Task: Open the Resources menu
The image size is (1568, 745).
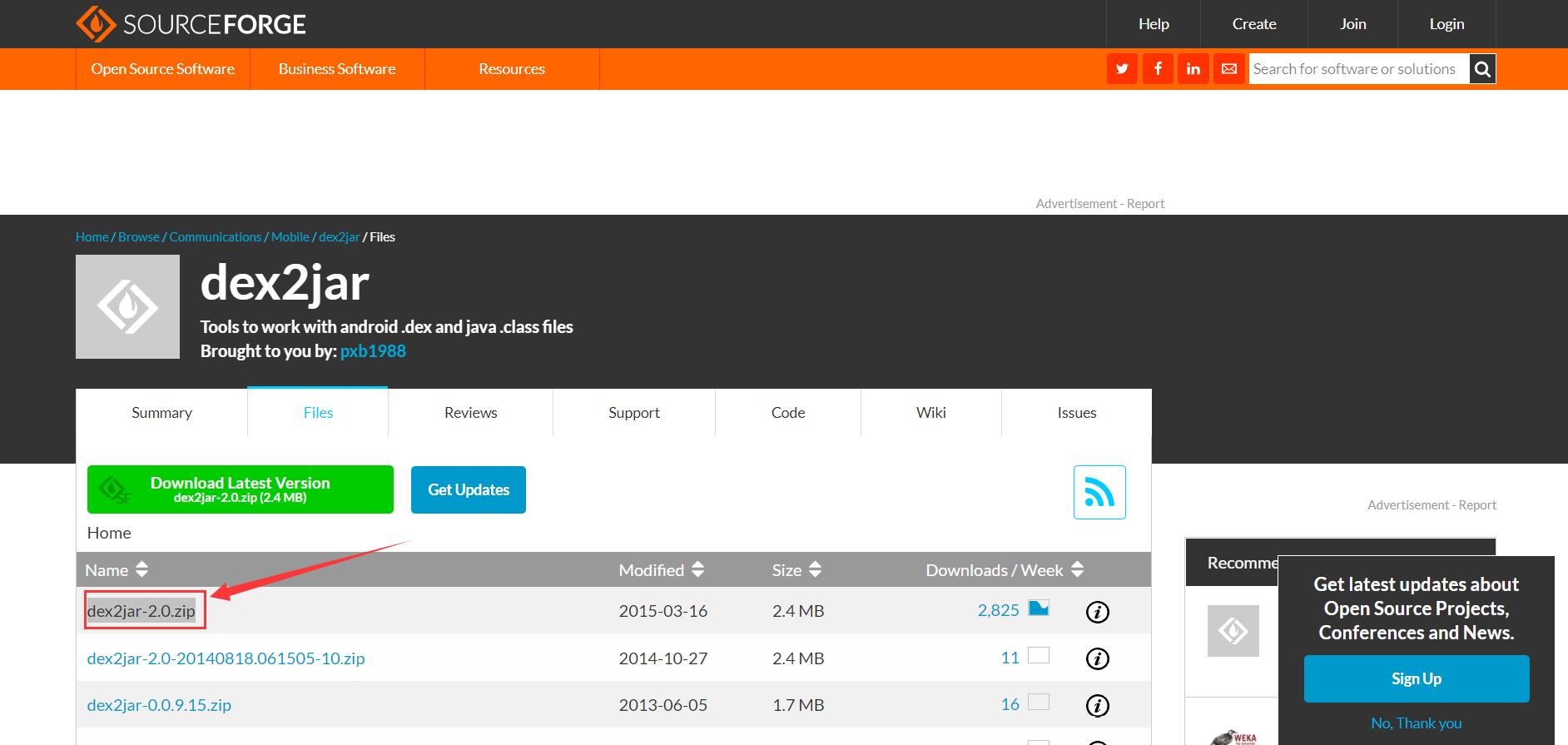Action: coord(512,69)
